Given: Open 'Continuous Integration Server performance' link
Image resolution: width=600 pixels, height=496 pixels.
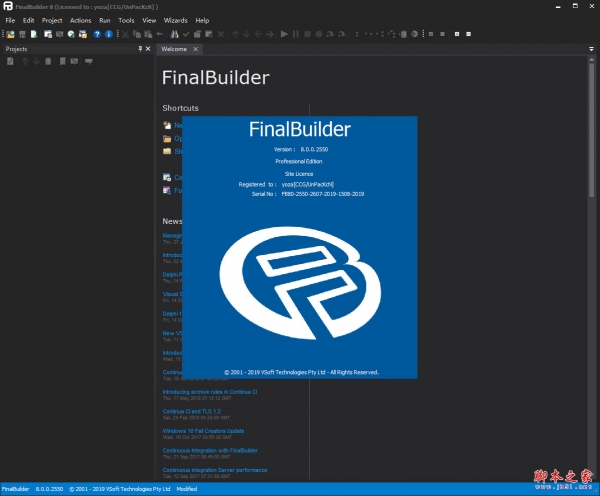Looking at the screenshot, I should pos(215,470).
